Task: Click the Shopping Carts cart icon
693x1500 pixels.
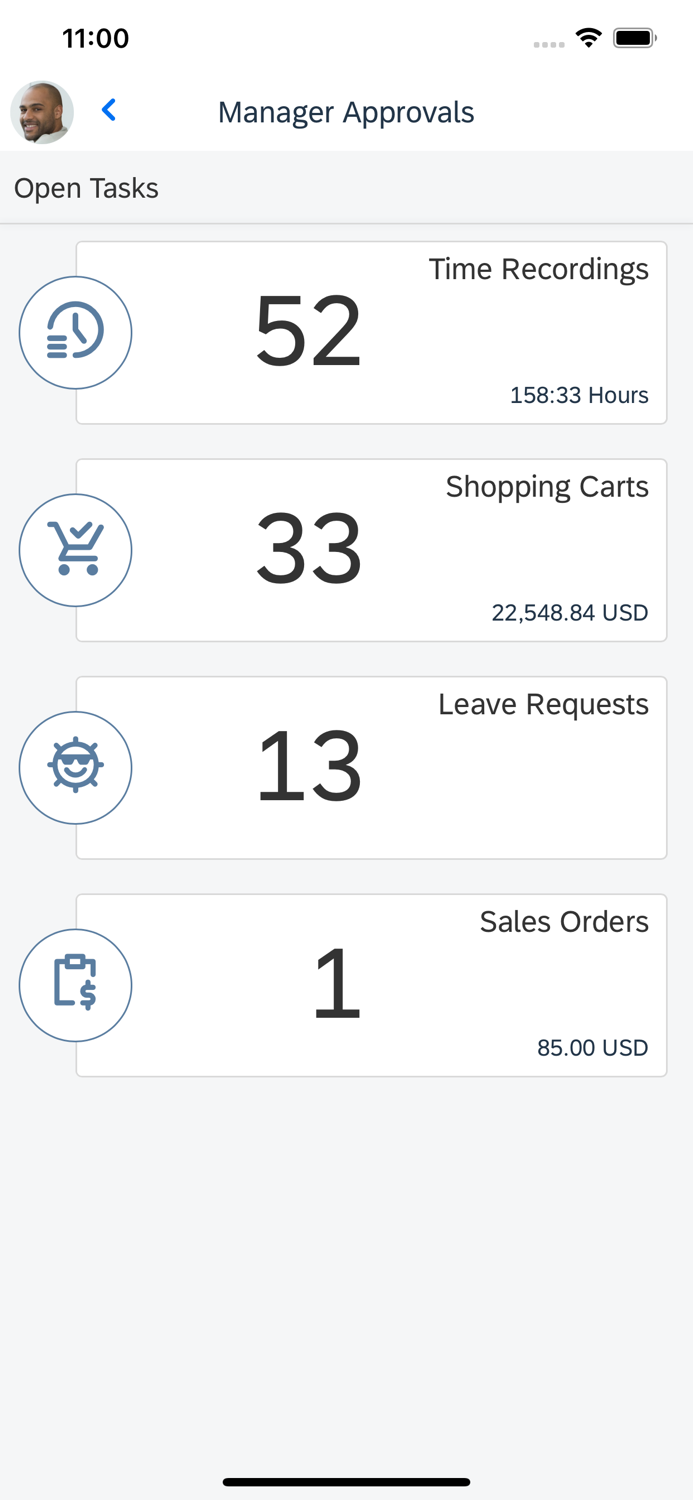Action: (x=75, y=549)
